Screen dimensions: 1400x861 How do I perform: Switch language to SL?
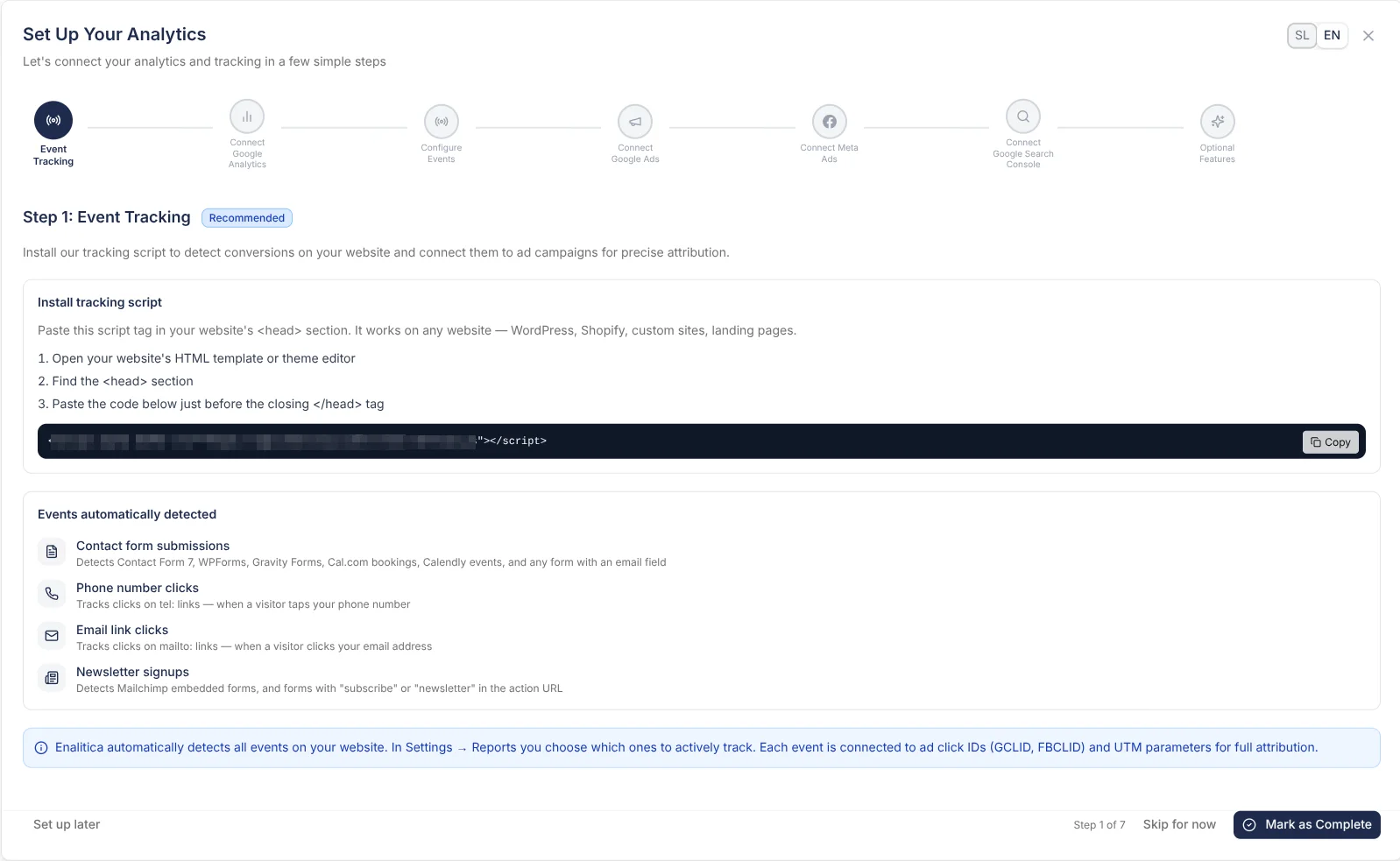(1302, 36)
